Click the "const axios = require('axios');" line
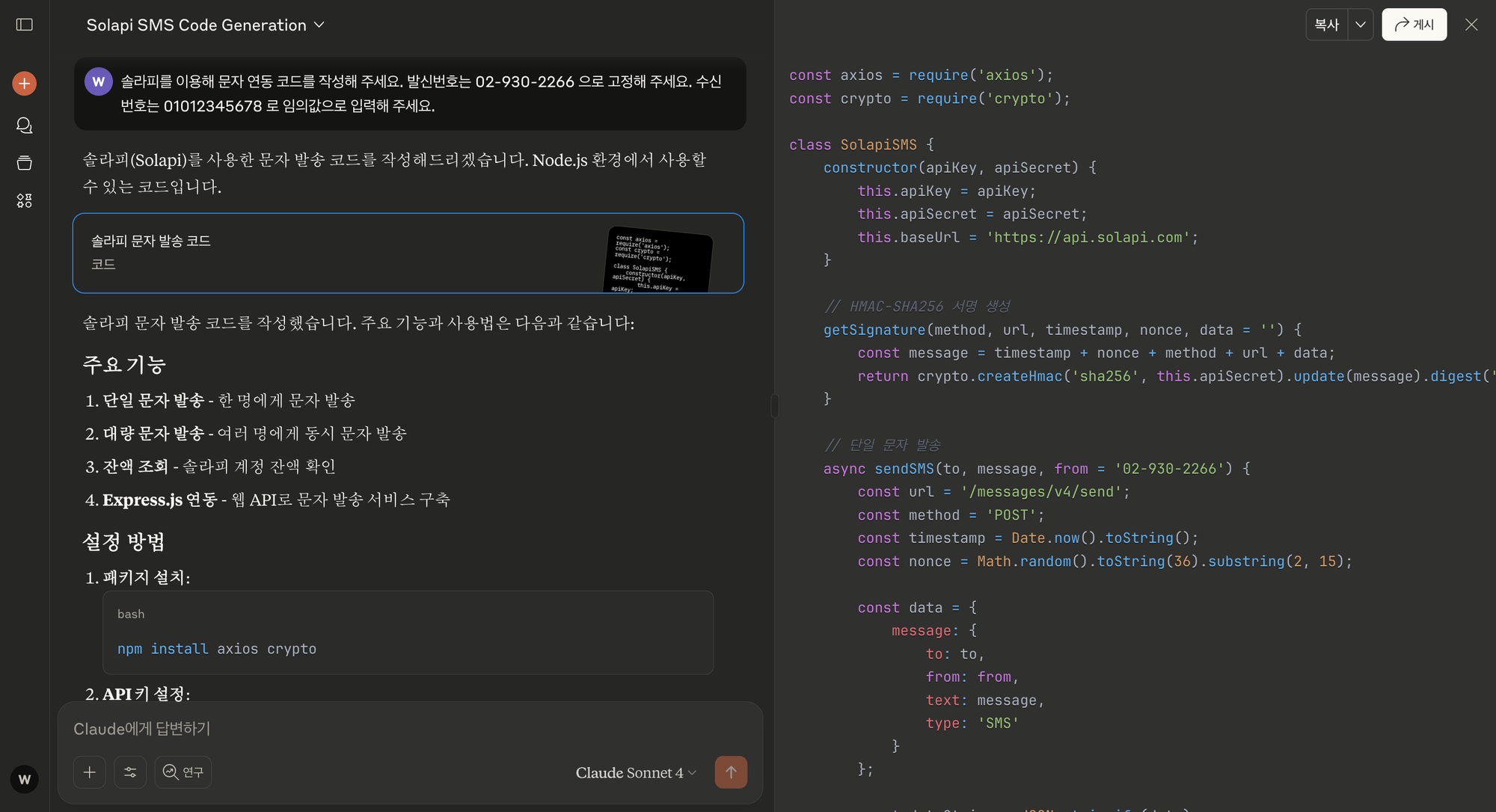1496x812 pixels. pyautogui.click(x=922, y=75)
